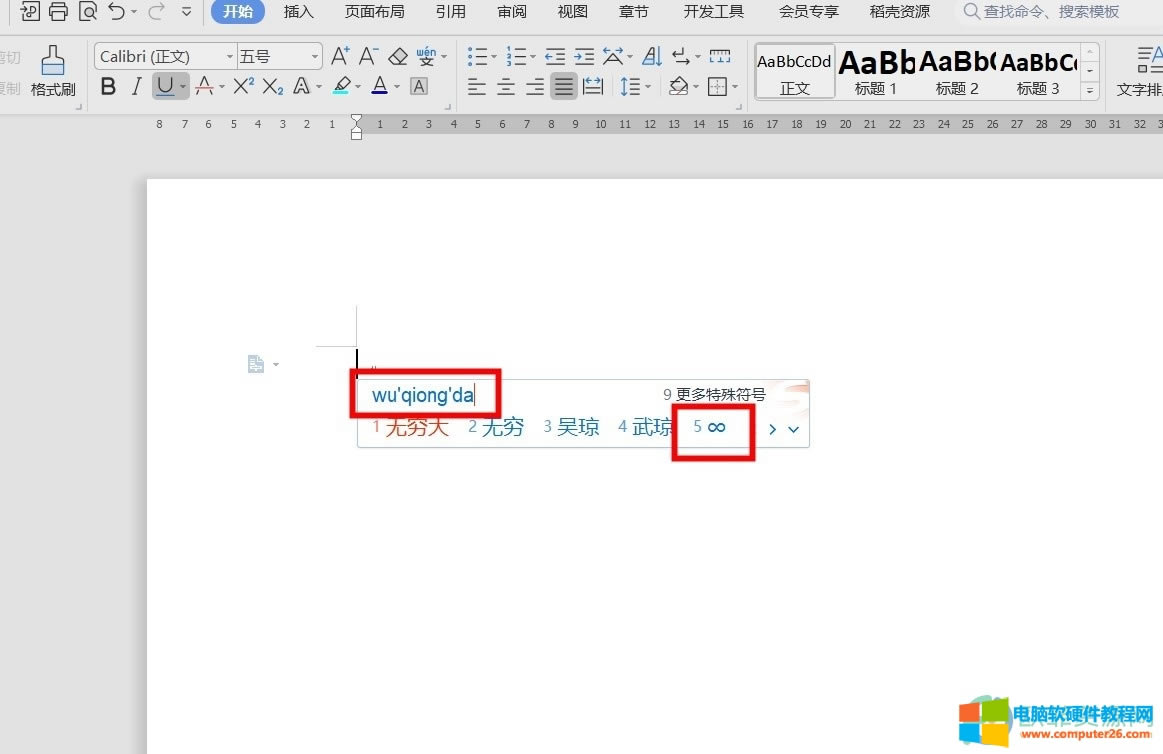Switch to the 页面布局 tab
This screenshot has width=1163, height=754.
pyautogui.click(x=374, y=12)
